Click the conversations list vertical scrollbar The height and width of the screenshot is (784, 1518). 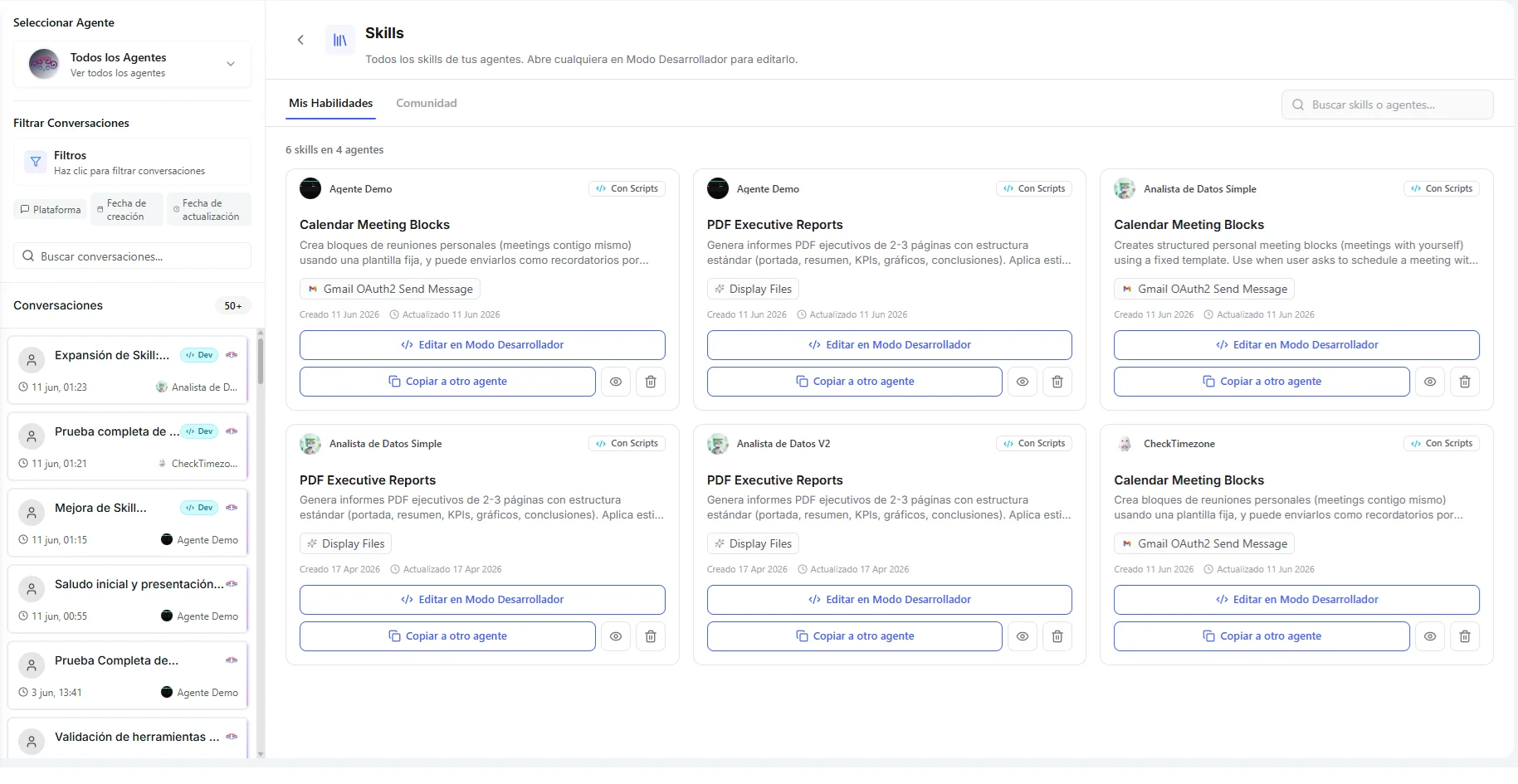(261, 361)
